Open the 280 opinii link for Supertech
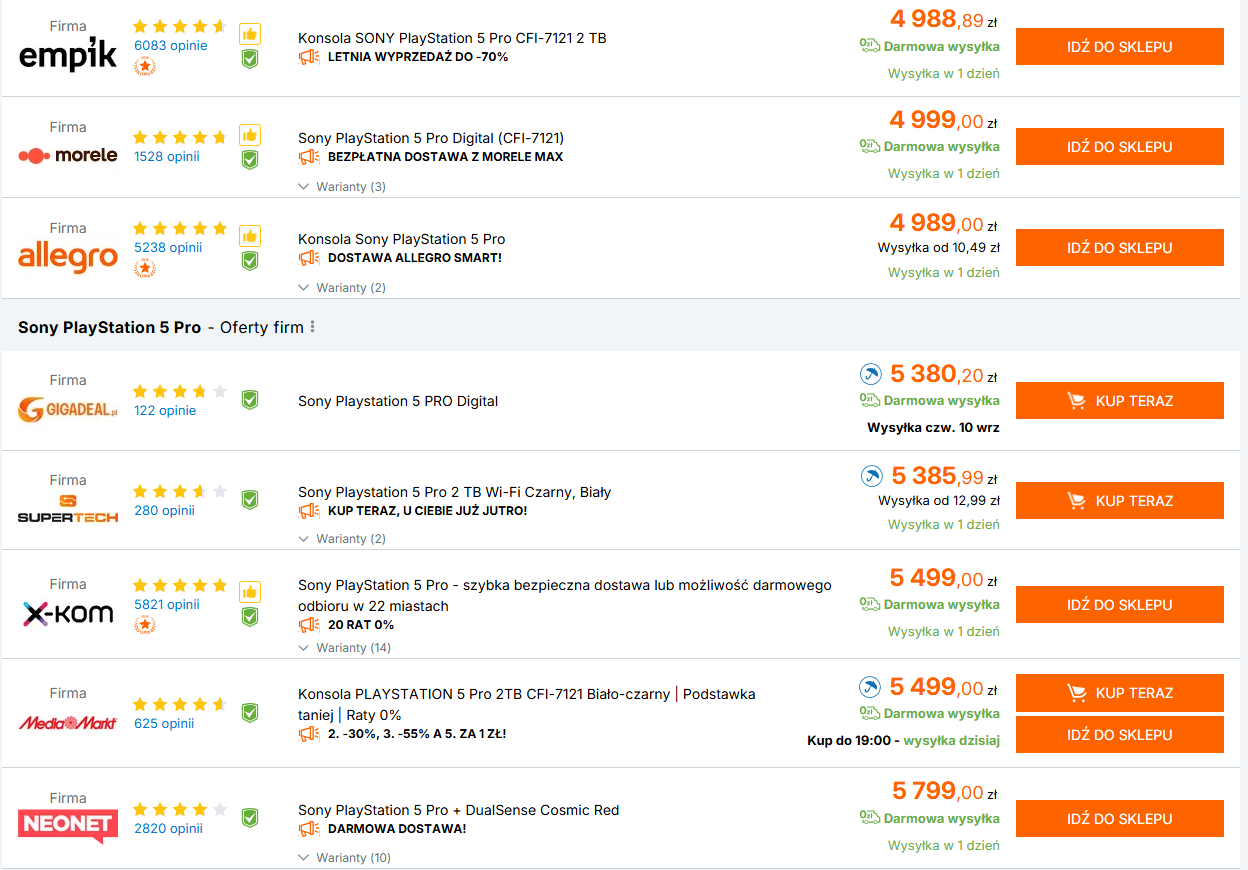Image resolution: width=1248 pixels, height=870 pixels. pyautogui.click(x=164, y=510)
